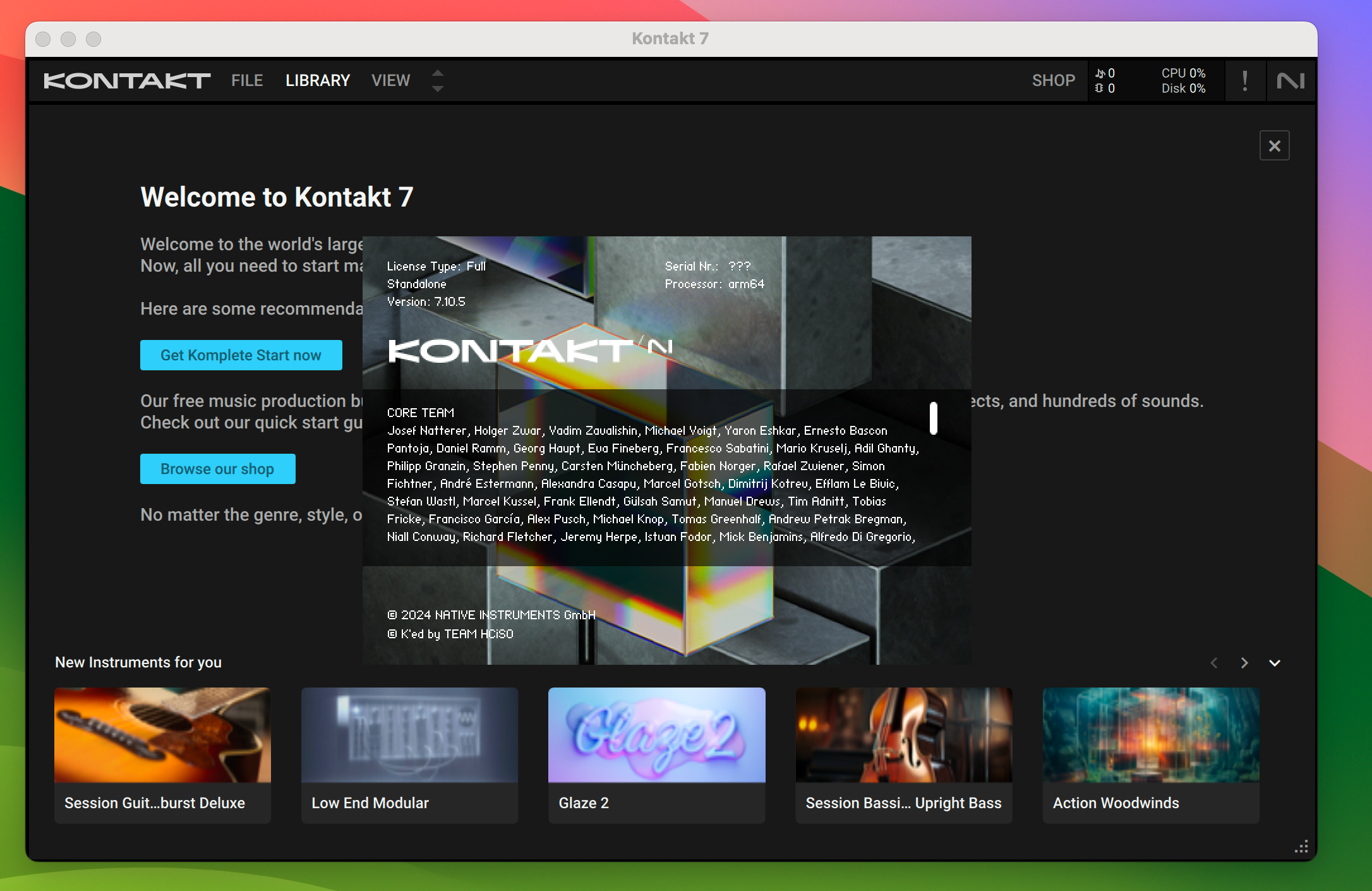Collapse New Instruments section with down chevron
Screen dimensions: 1372x891
point(1275,663)
